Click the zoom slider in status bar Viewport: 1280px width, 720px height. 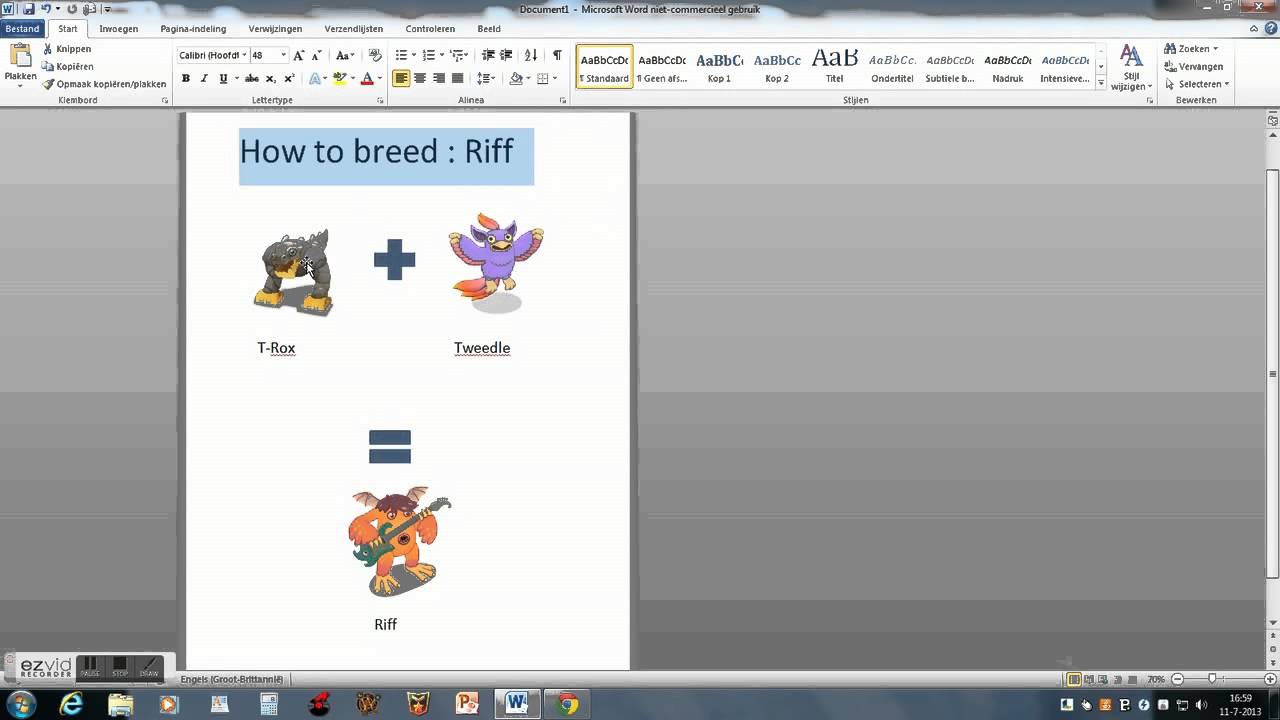1212,679
